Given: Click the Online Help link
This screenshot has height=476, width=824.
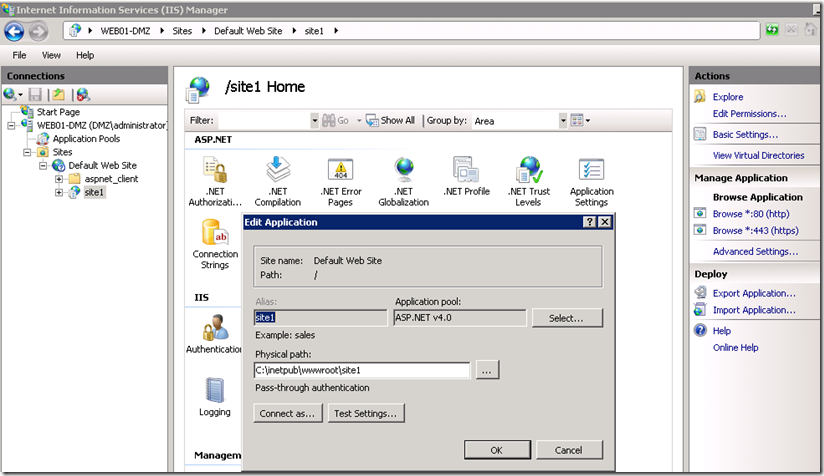Looking at the screenshot, I should pyautogui.click(x=735, y=347).
